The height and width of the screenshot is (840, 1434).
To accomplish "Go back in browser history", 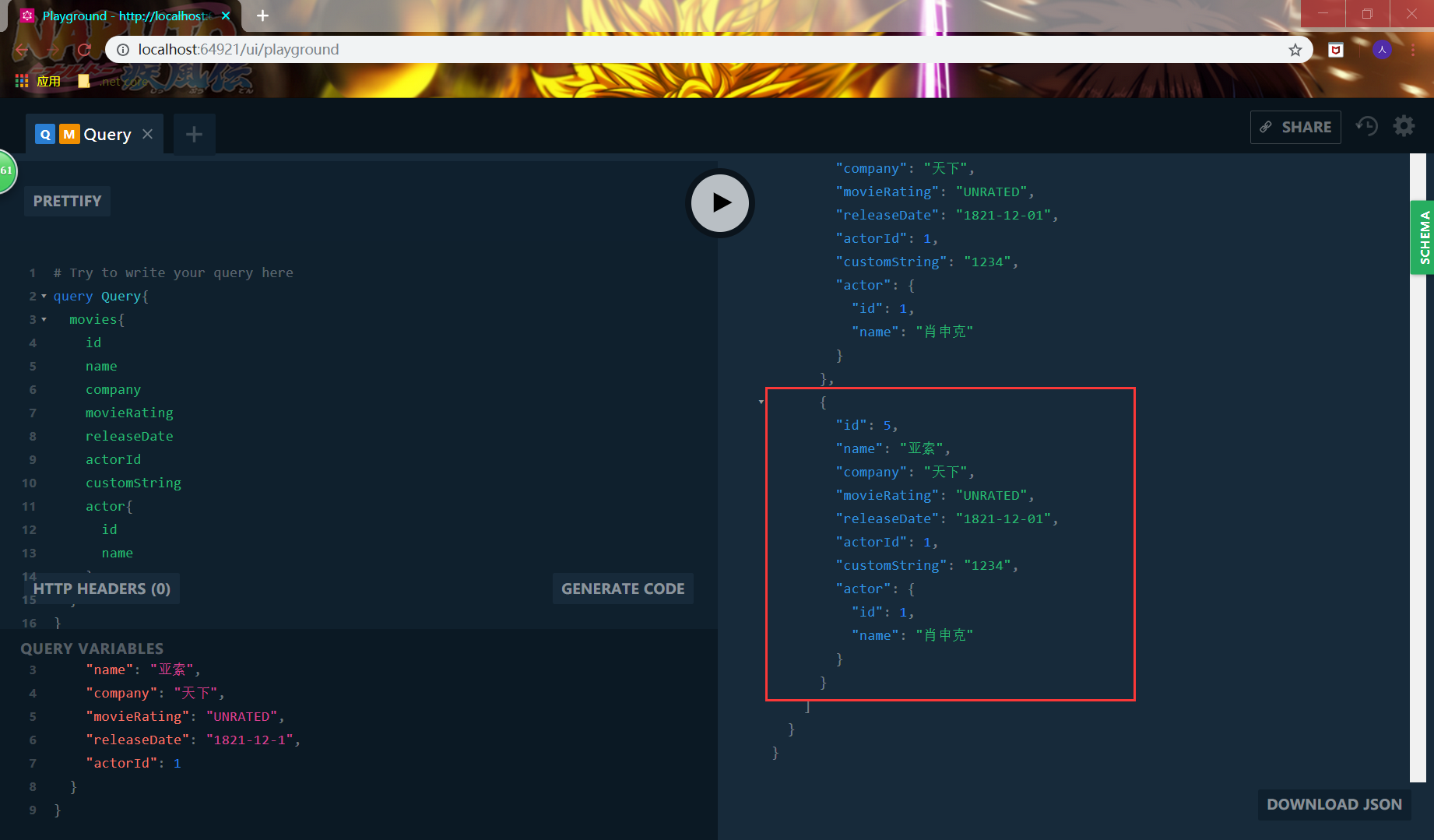I will (22, 50).
